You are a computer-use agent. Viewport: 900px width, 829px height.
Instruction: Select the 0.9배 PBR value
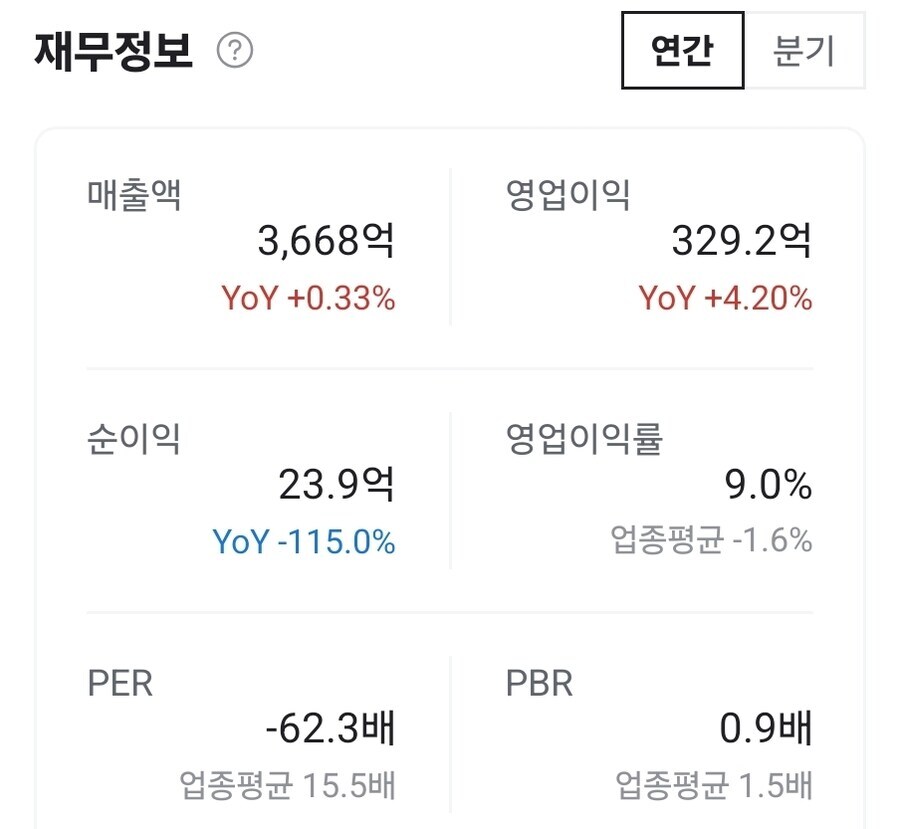pyautogui.click(x=766, y=729)
